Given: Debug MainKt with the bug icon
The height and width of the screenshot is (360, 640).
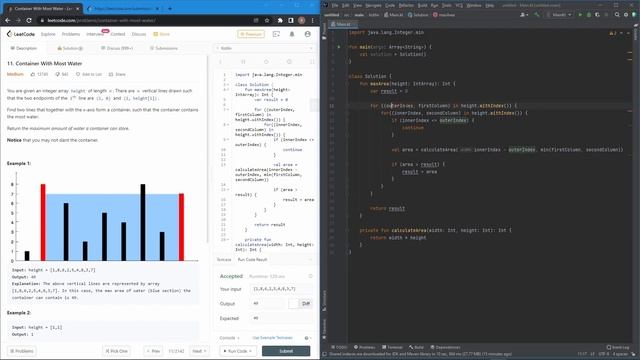Looking at the screenshot, I should [589, 15].
